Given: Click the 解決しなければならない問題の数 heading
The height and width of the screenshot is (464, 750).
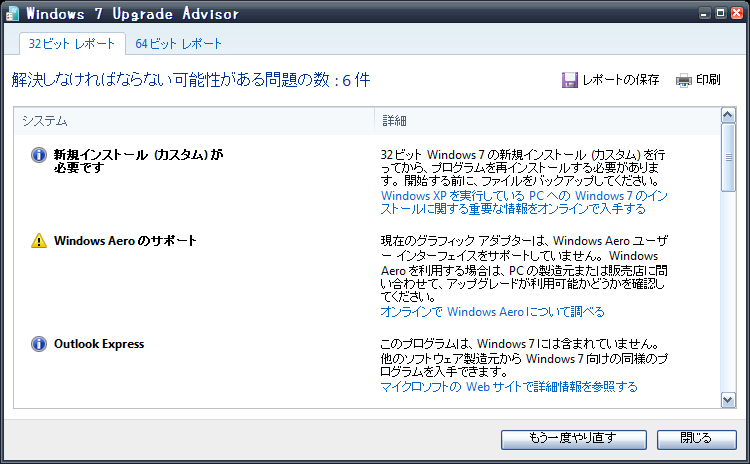Looking at the screenshot, I should [x=191, y=80].
